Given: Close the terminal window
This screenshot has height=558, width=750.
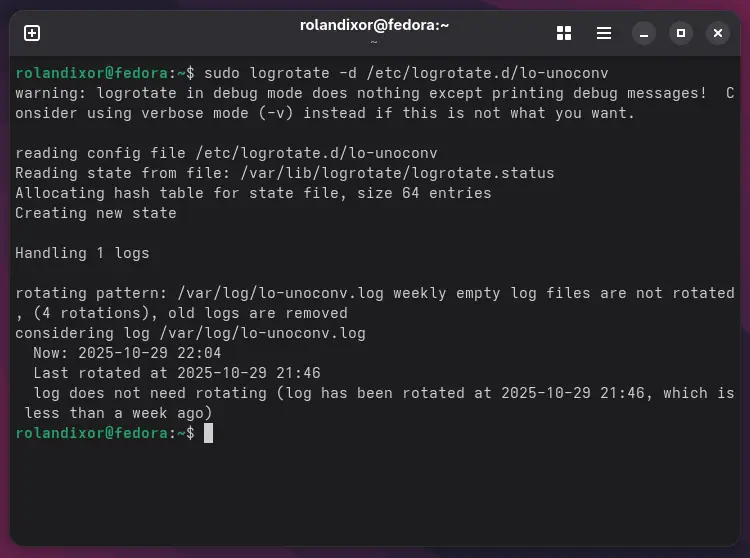Looking at the screenshot, I should pos(717,33).
